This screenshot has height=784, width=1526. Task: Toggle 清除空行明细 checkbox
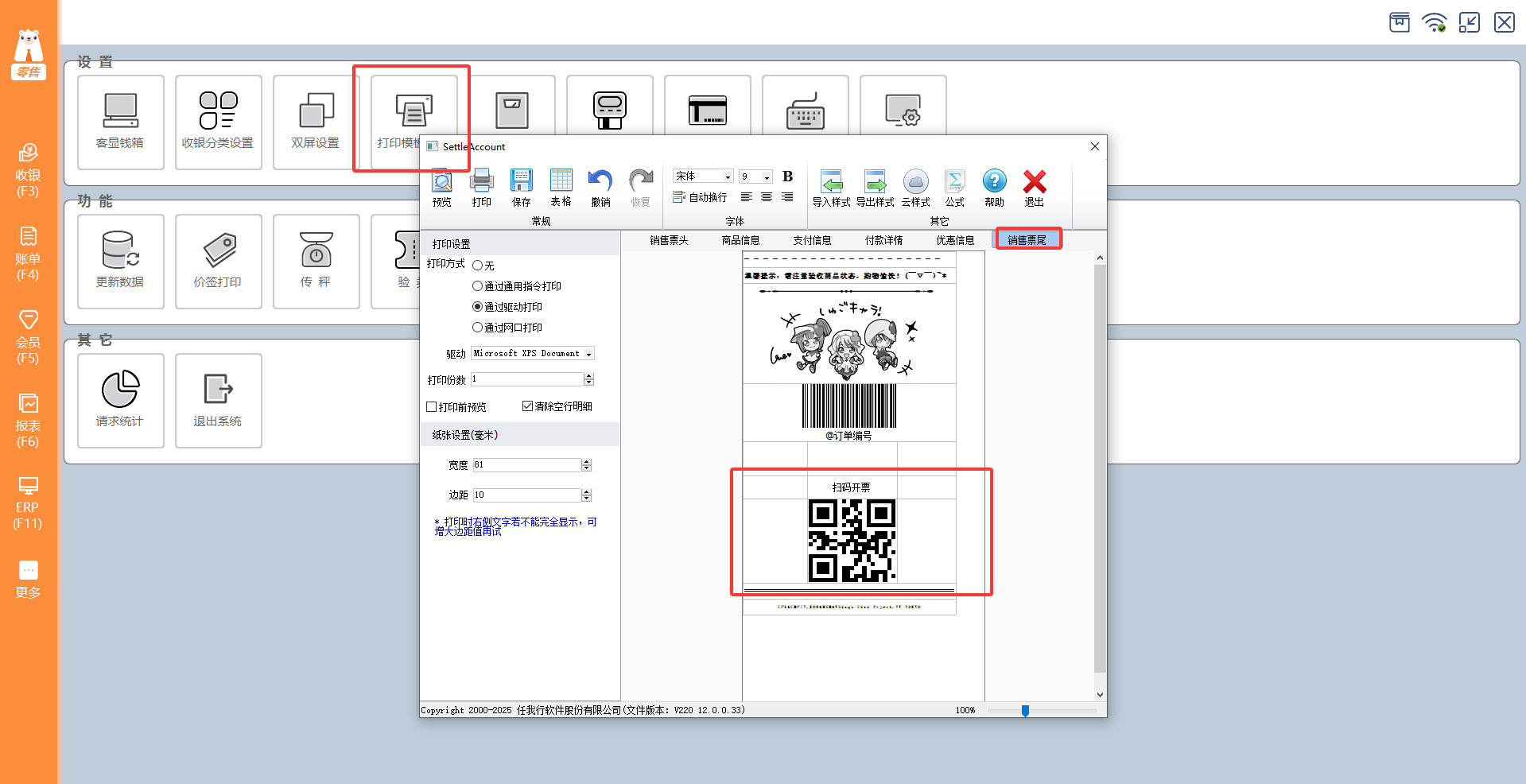[527, 406]
